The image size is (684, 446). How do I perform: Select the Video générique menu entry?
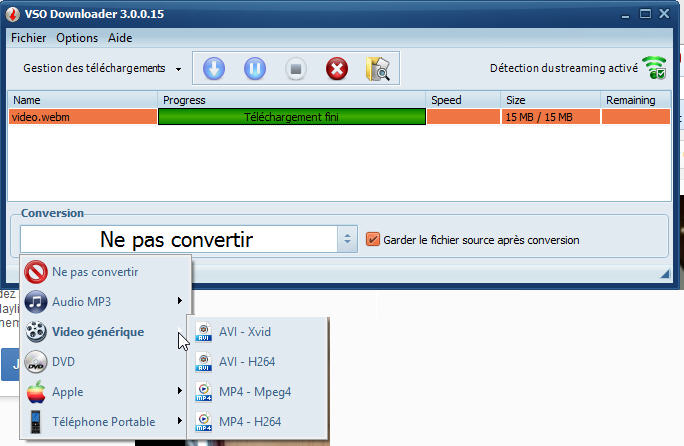click(x=106, y=332)
